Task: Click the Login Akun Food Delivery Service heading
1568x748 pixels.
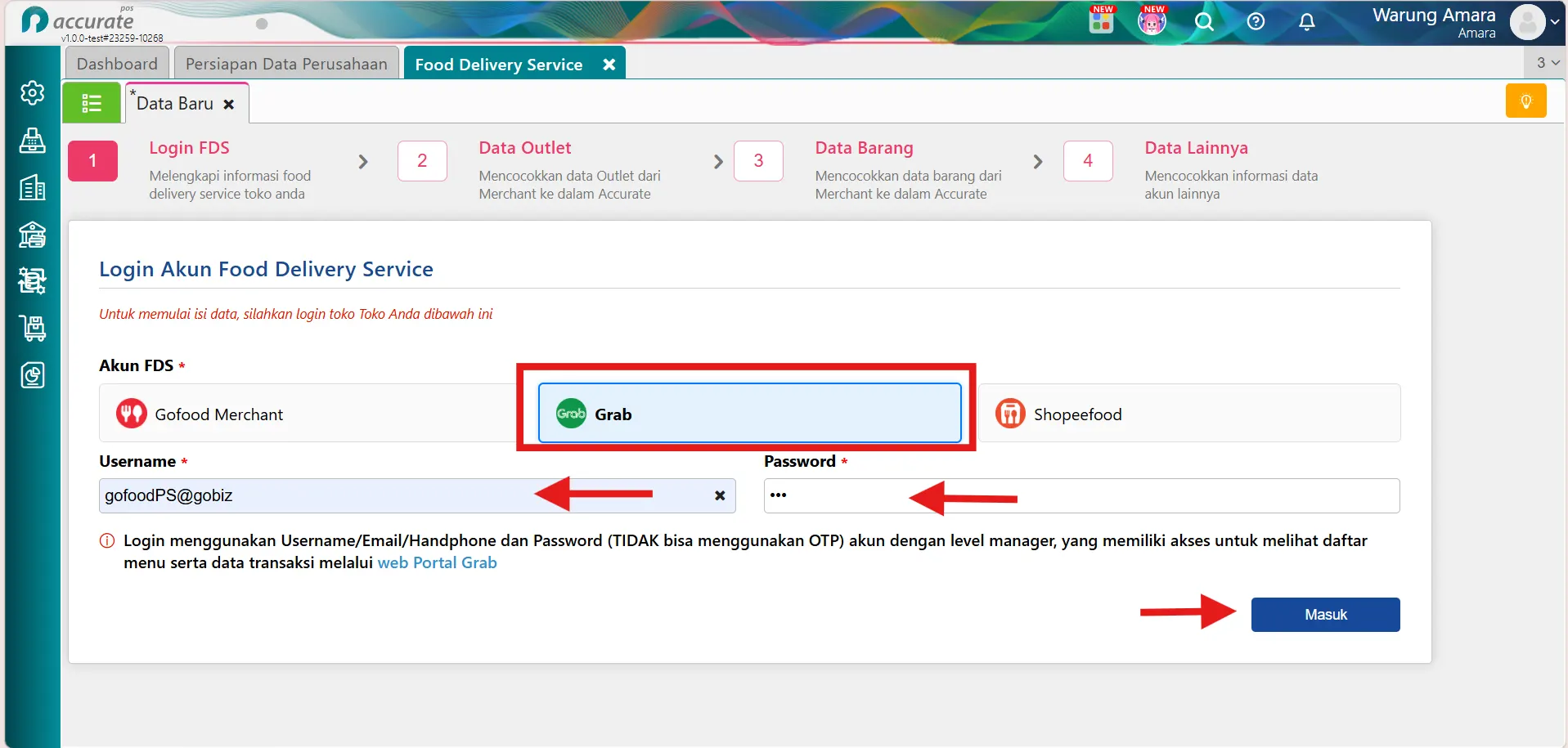Action: 266,269
